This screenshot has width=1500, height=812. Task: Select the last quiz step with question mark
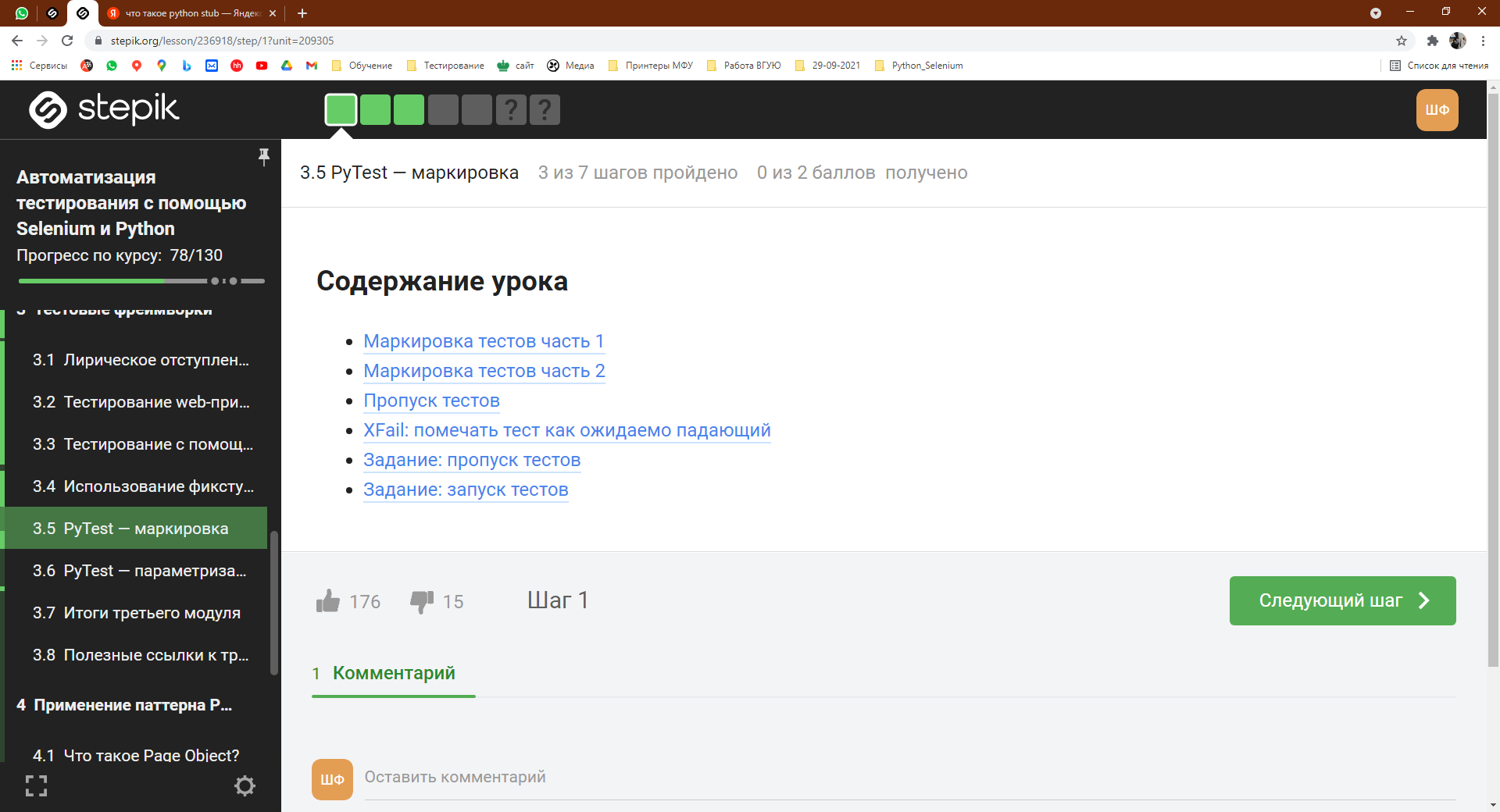coord(545,109)
